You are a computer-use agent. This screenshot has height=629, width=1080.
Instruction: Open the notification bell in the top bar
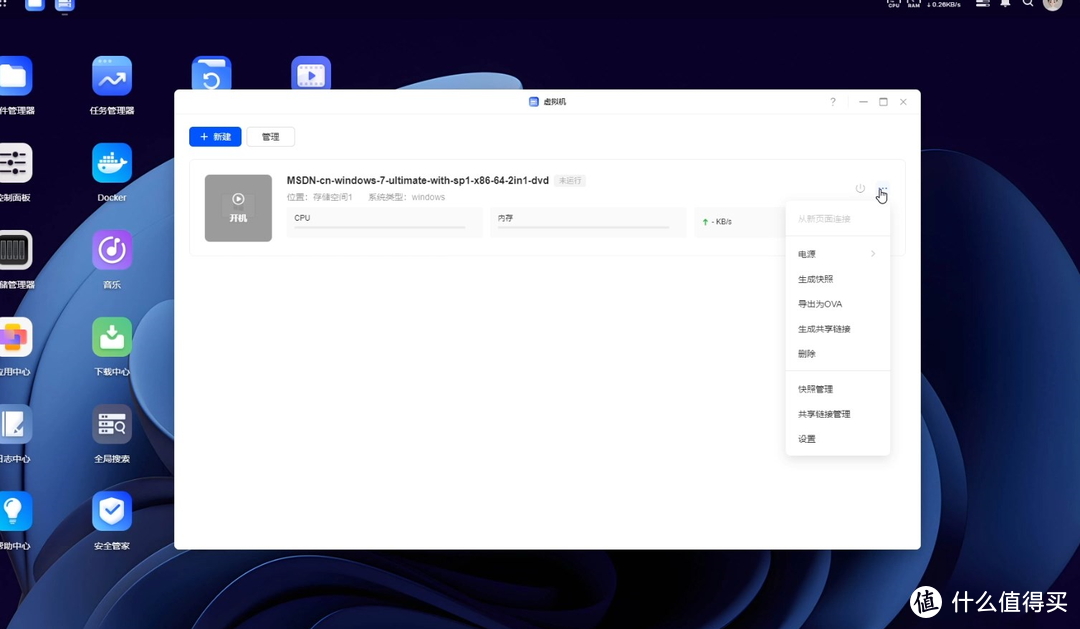tap(1004, 5)
